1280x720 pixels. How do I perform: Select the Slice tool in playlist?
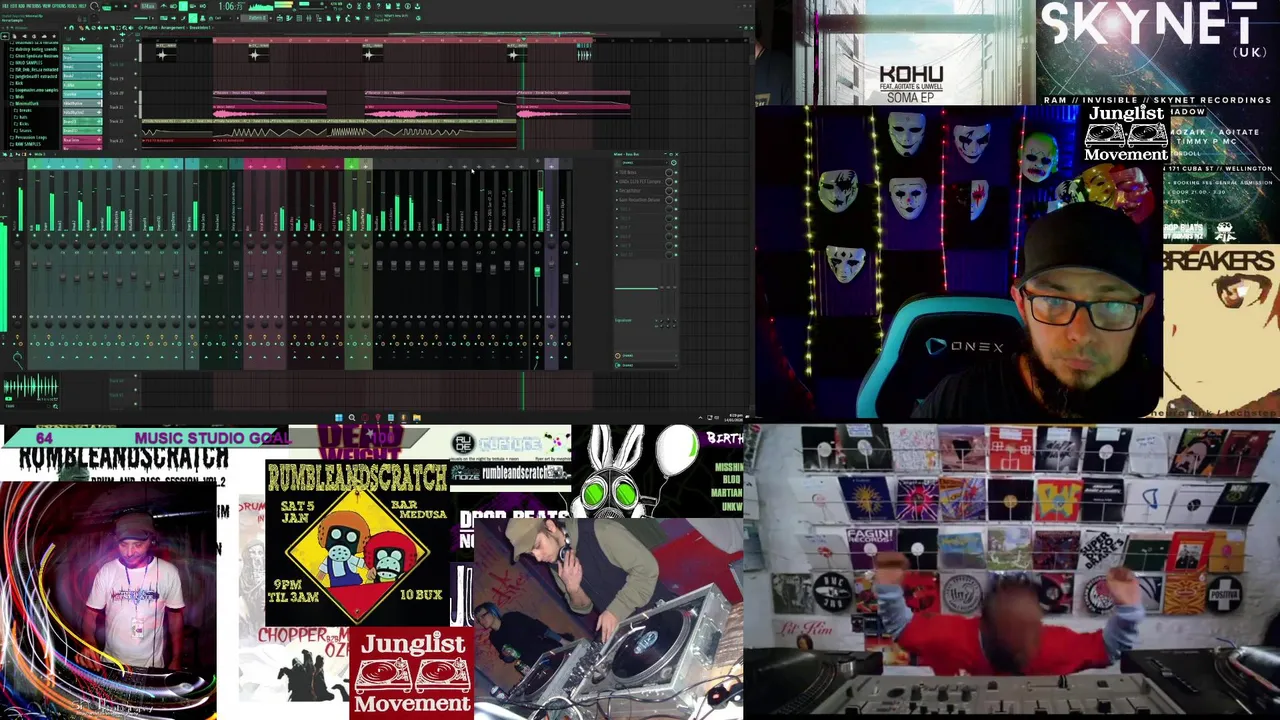click(113, 28)
